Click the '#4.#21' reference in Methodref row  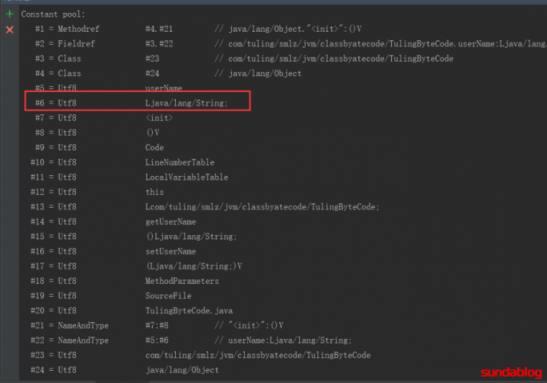pyautogui.click(x=159, y=29)
